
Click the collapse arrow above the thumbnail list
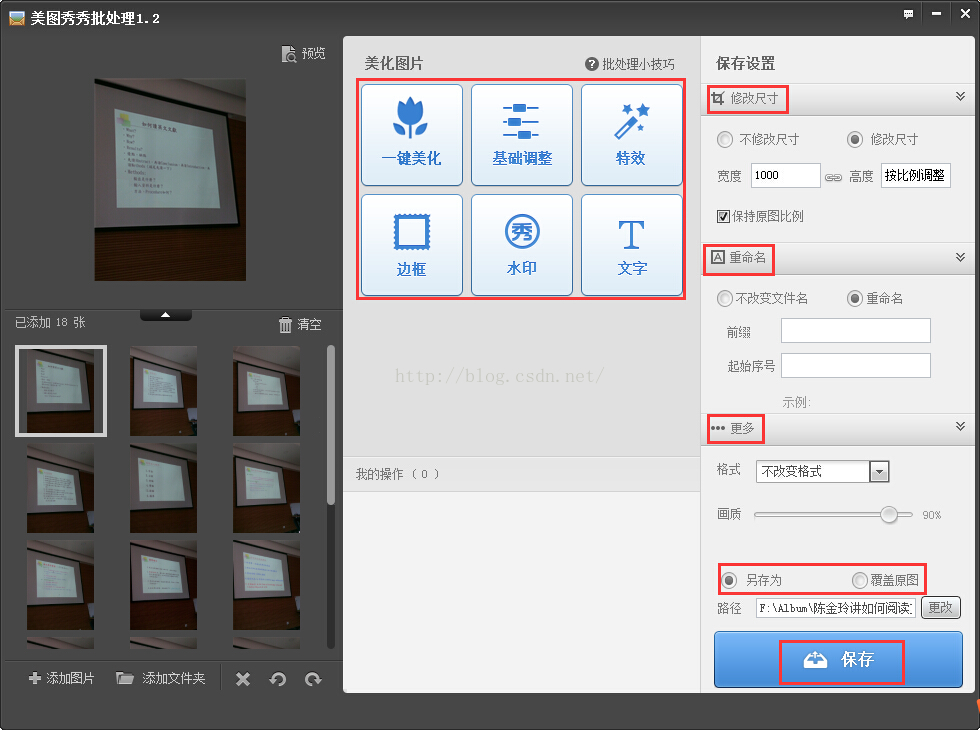click(166, 315)
